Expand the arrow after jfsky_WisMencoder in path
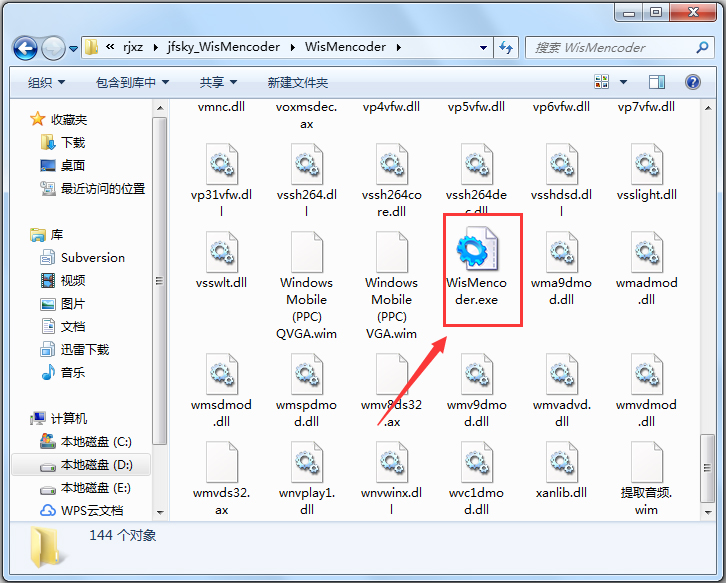 (293, 47)
